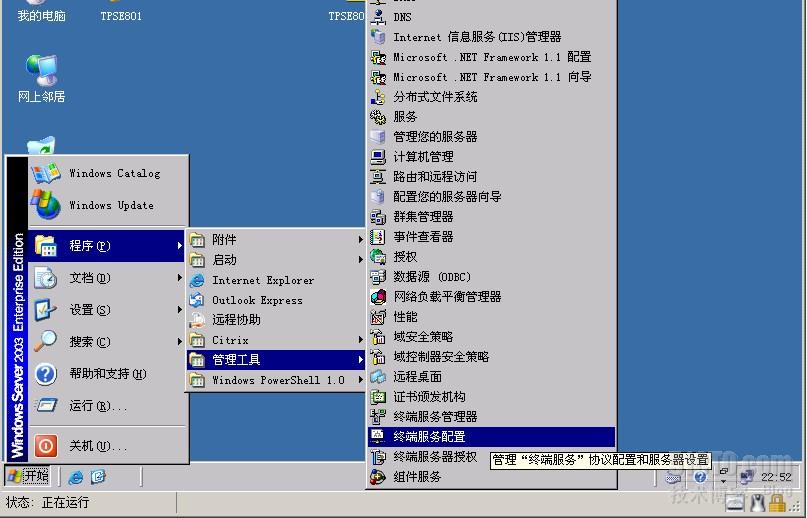807x518 pixels.
Task: Open DNS from the administrative tools list
Action: pyautogui.click(x=491, y=17)
